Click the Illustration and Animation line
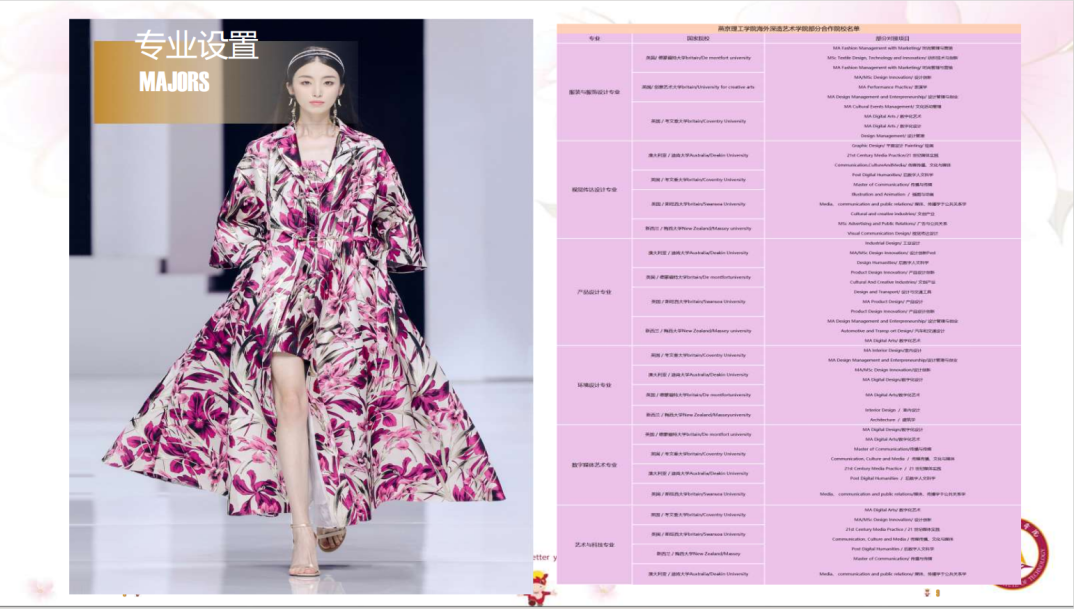Screen dimensions: 1074x609 (x=892, y=194)
